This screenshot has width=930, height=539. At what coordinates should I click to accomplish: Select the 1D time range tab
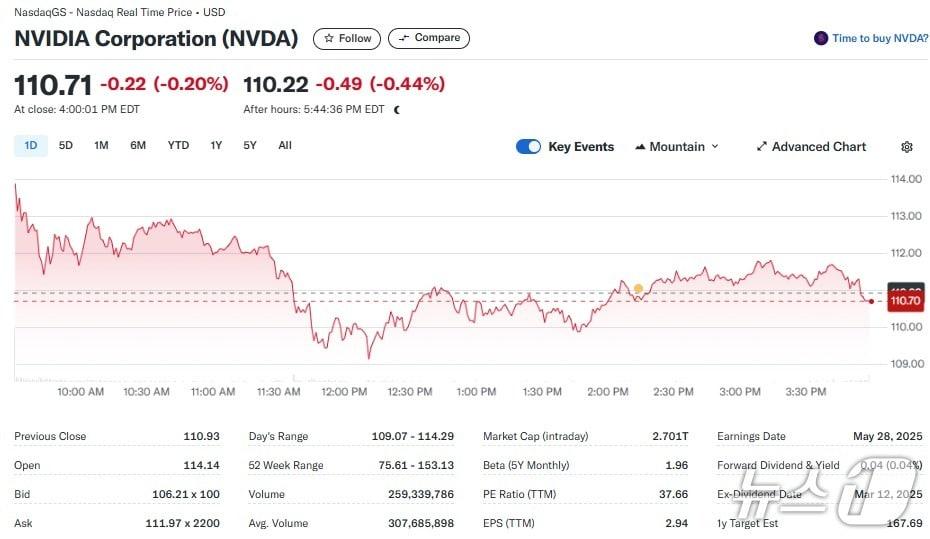[31, 146]
